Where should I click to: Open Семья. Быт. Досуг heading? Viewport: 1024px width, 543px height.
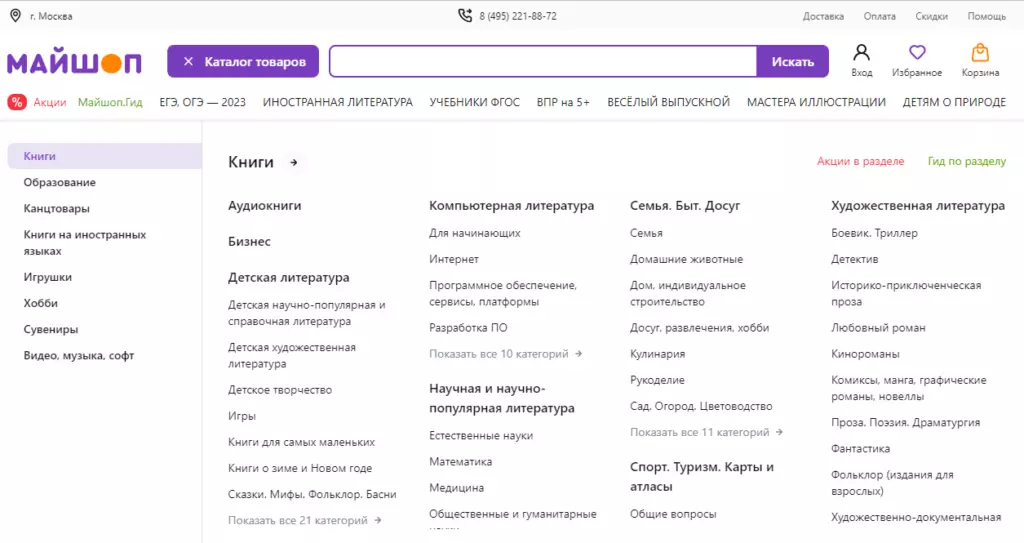685,205
